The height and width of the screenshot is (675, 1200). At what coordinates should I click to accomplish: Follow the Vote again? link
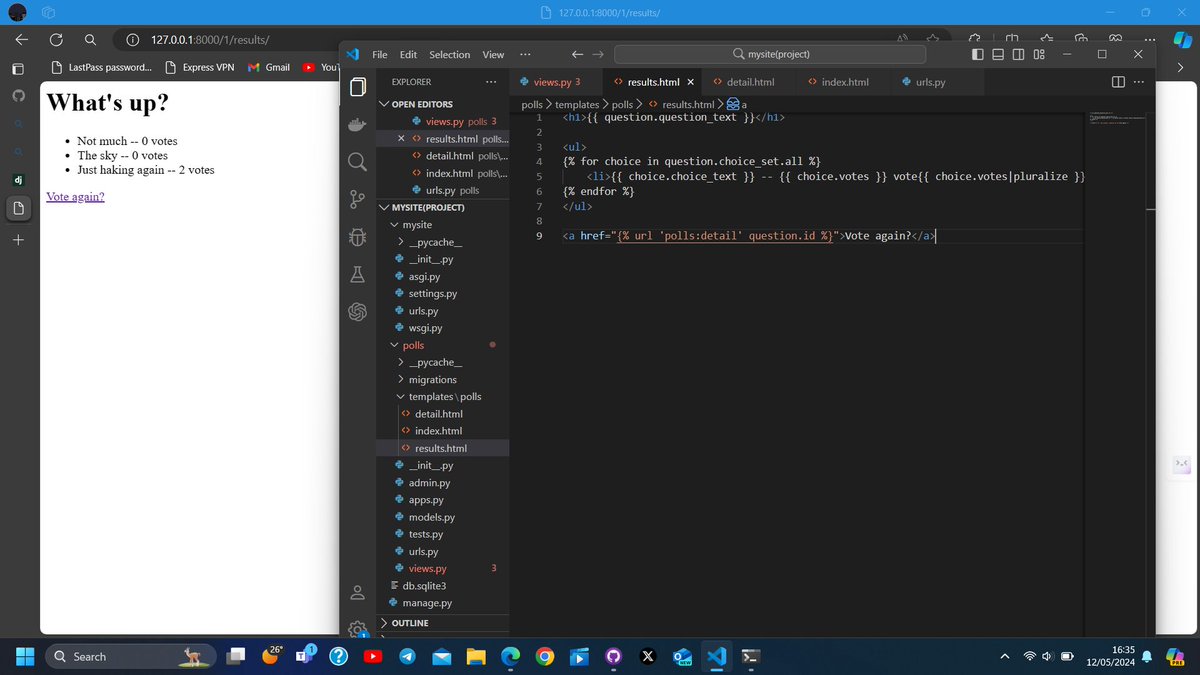coord(74,196)
